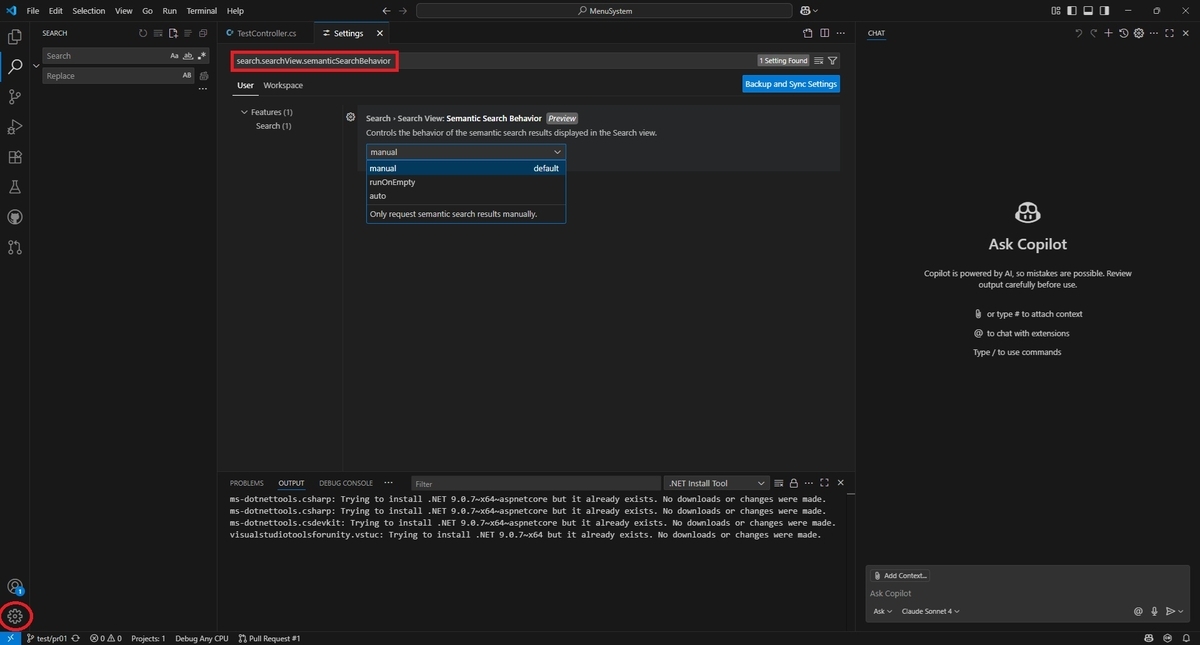Choose runOnEmpty option in dropdown

tap(466, 182)
